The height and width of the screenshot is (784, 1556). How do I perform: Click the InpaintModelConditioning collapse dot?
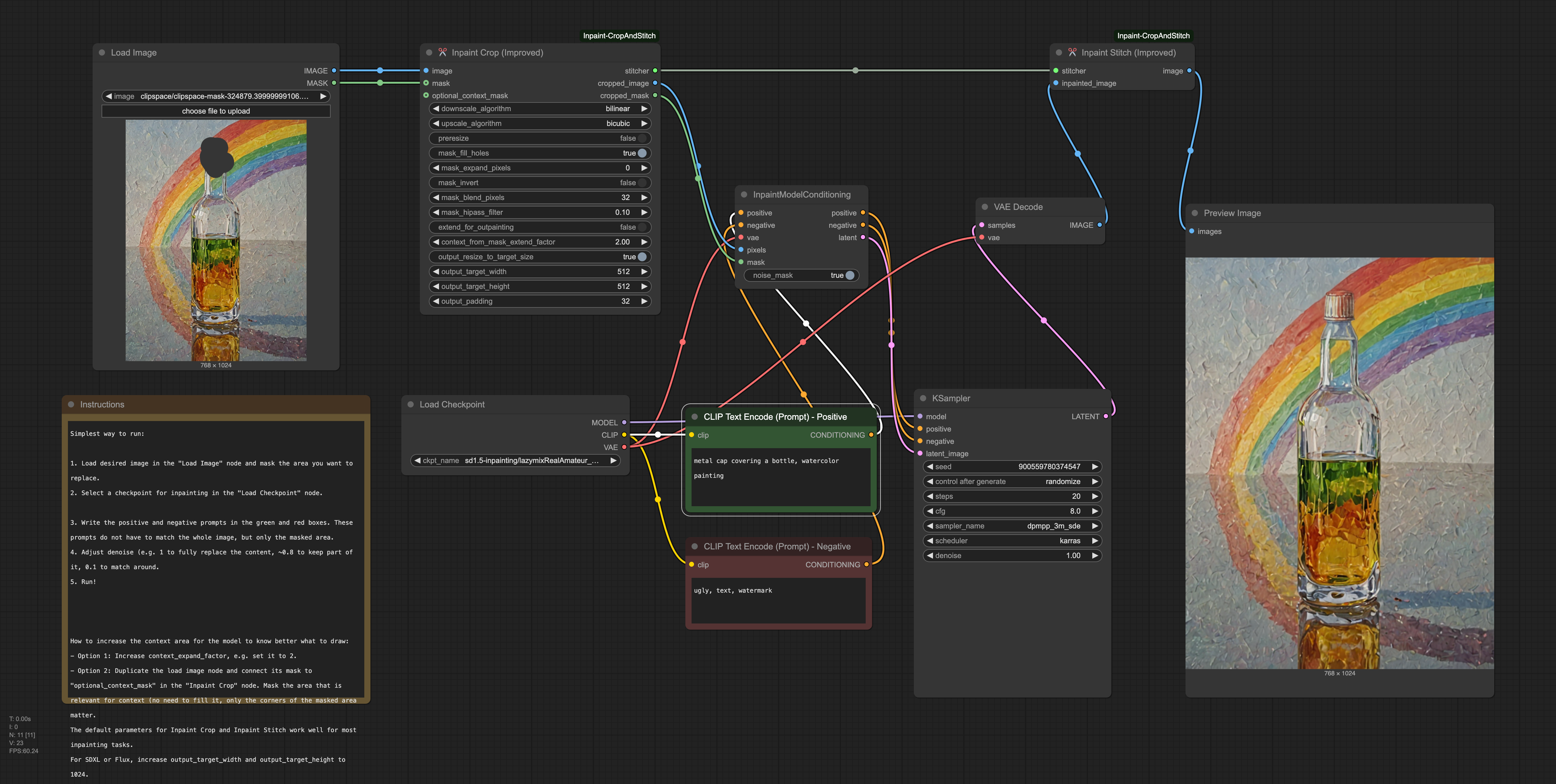tap(744, 194)
